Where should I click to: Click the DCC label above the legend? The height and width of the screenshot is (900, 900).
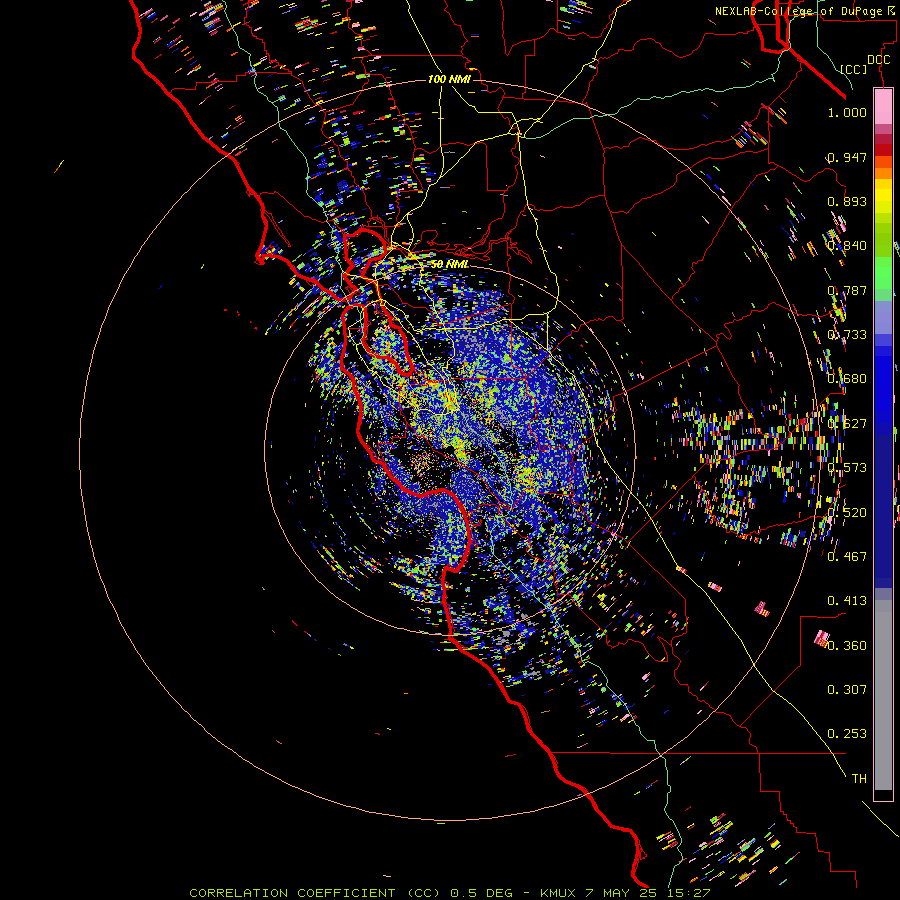point(878,60)
